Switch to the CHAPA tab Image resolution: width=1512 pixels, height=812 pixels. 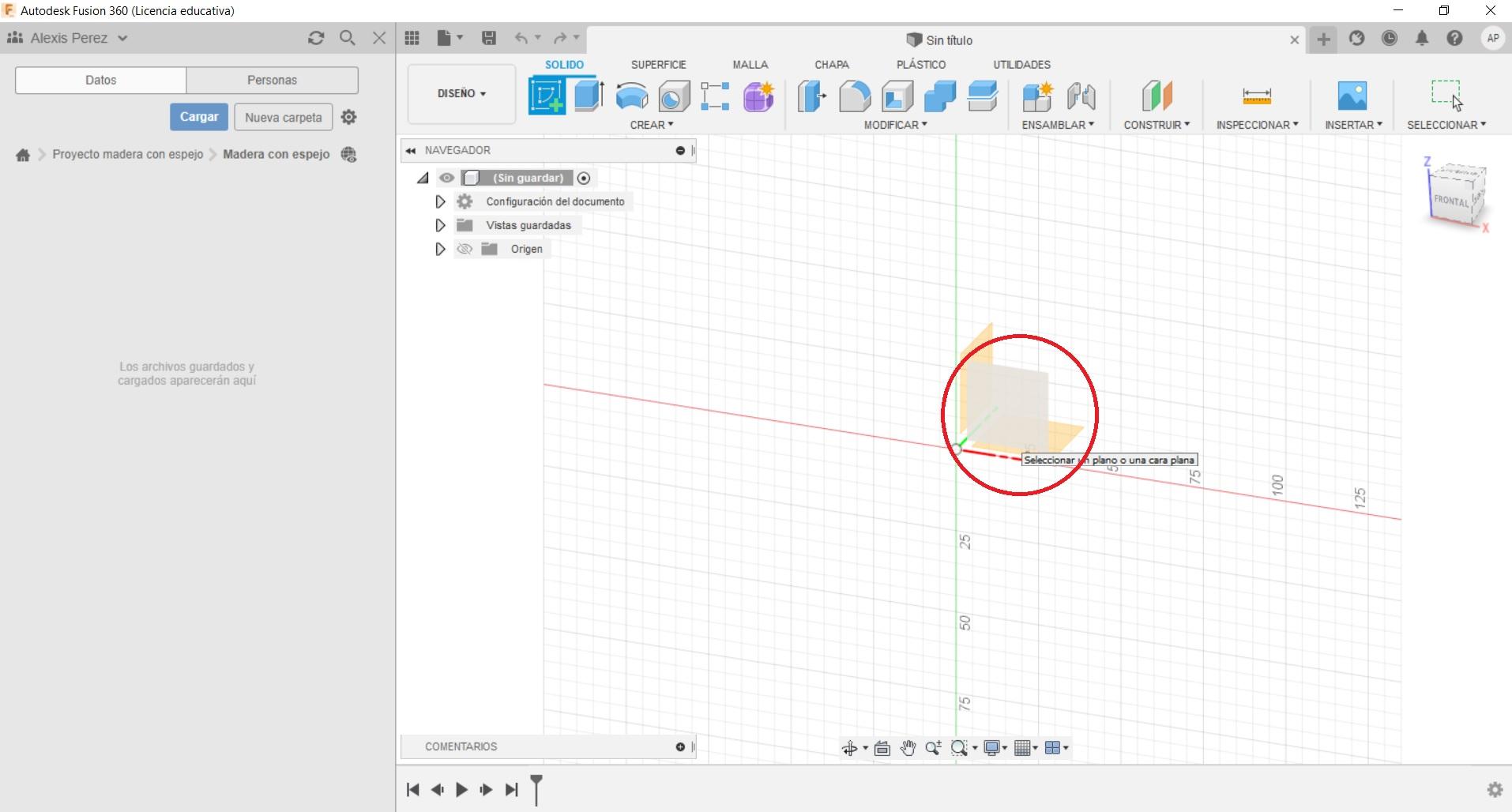tap(832, 65)
